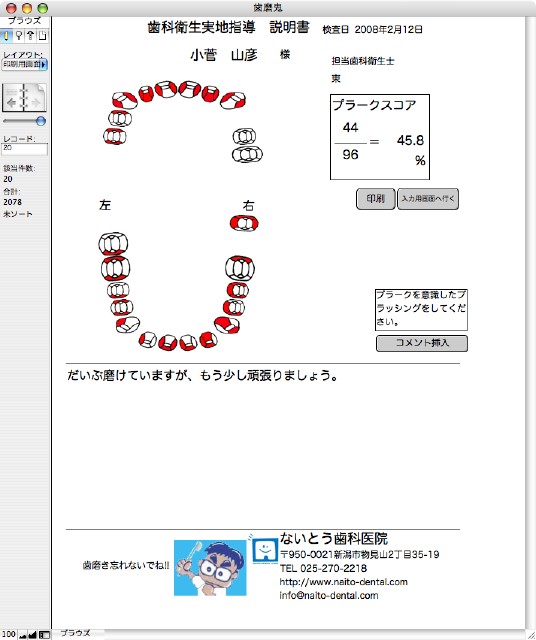Click the コメント挿入 button
The height and width of the screenshot is (640, 536).
pyautogui.click(x=422, y=343)
